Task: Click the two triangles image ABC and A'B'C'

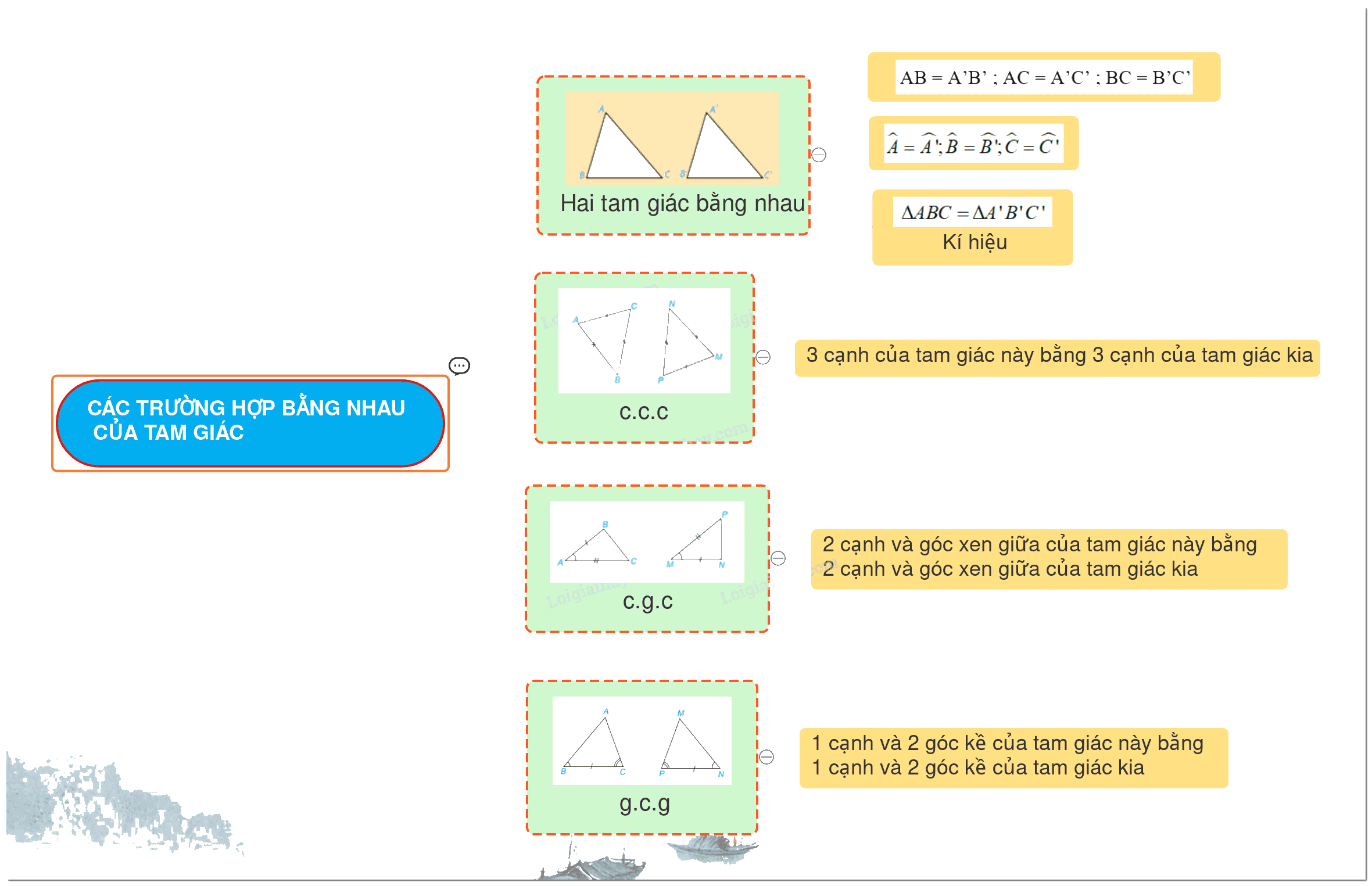Action: tap(672, 139)
